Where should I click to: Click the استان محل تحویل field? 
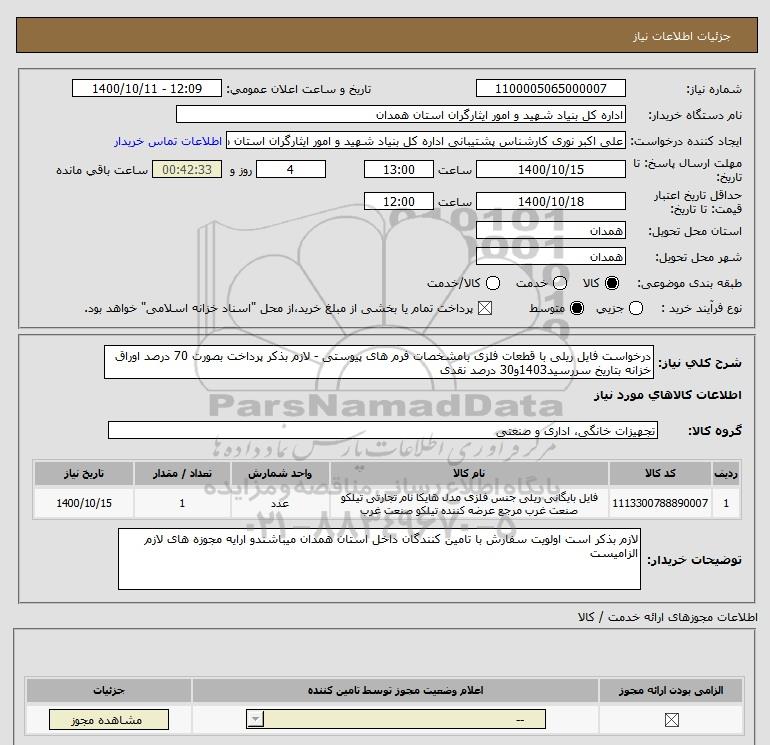tap(550, 230)
